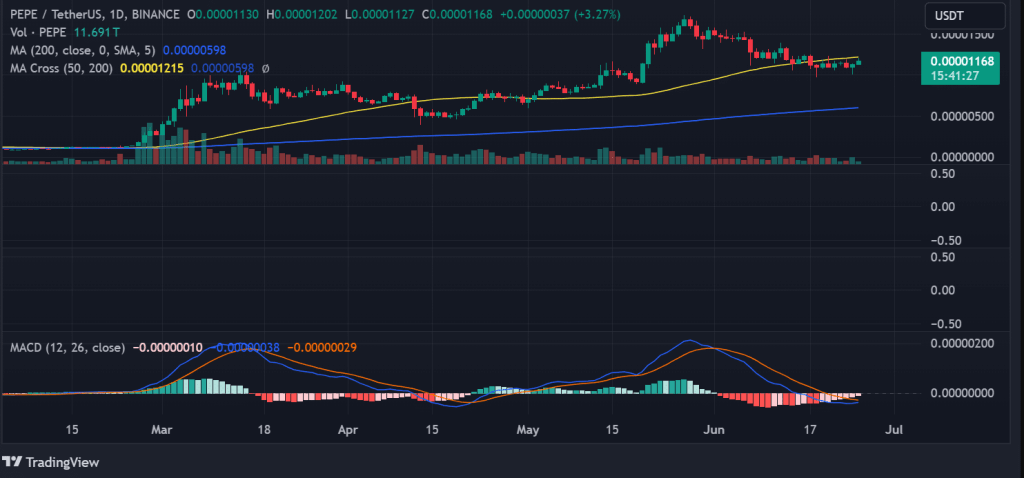Screen dimensions: 1024x478
Task: Click the 0.00000500 price axis label
Action: [x=962, y=117]
